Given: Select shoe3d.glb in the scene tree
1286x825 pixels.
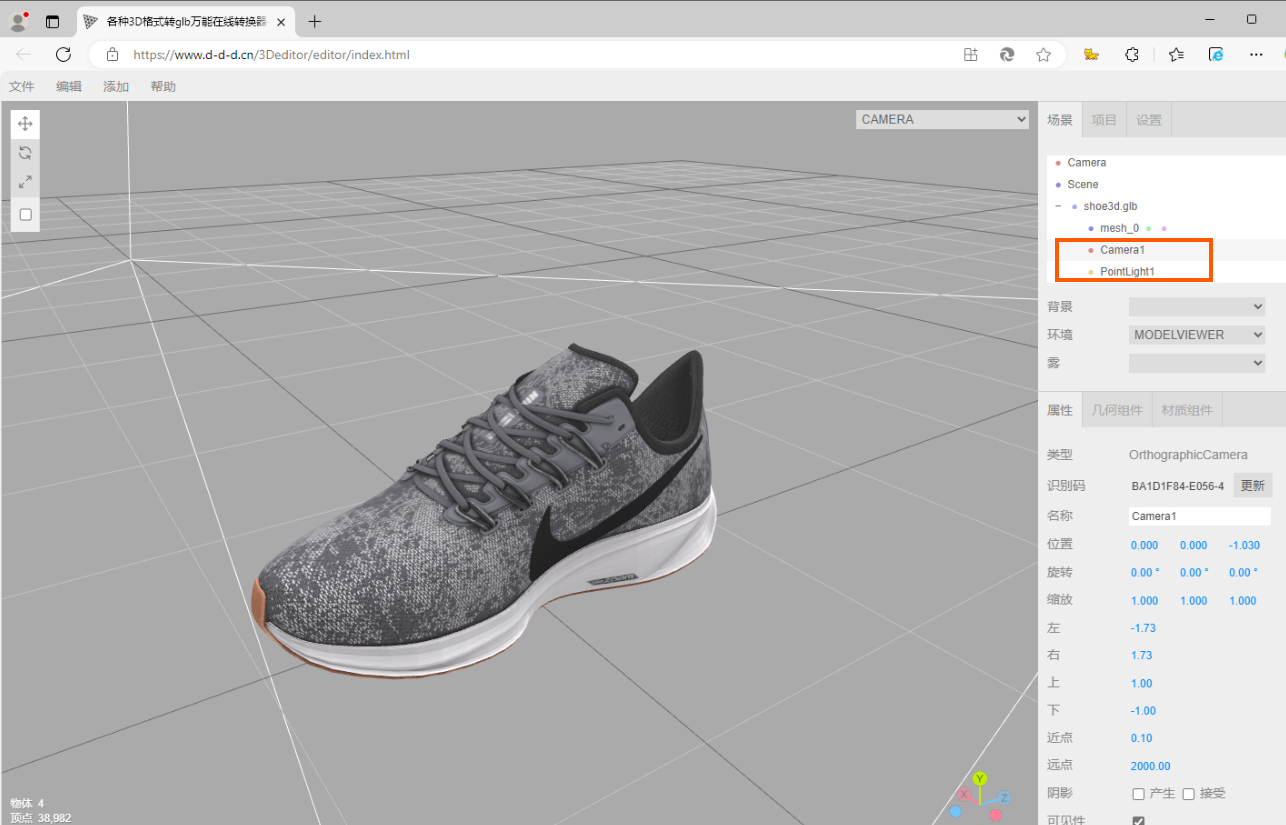Looking at the screenshot, I should 1110,207.
